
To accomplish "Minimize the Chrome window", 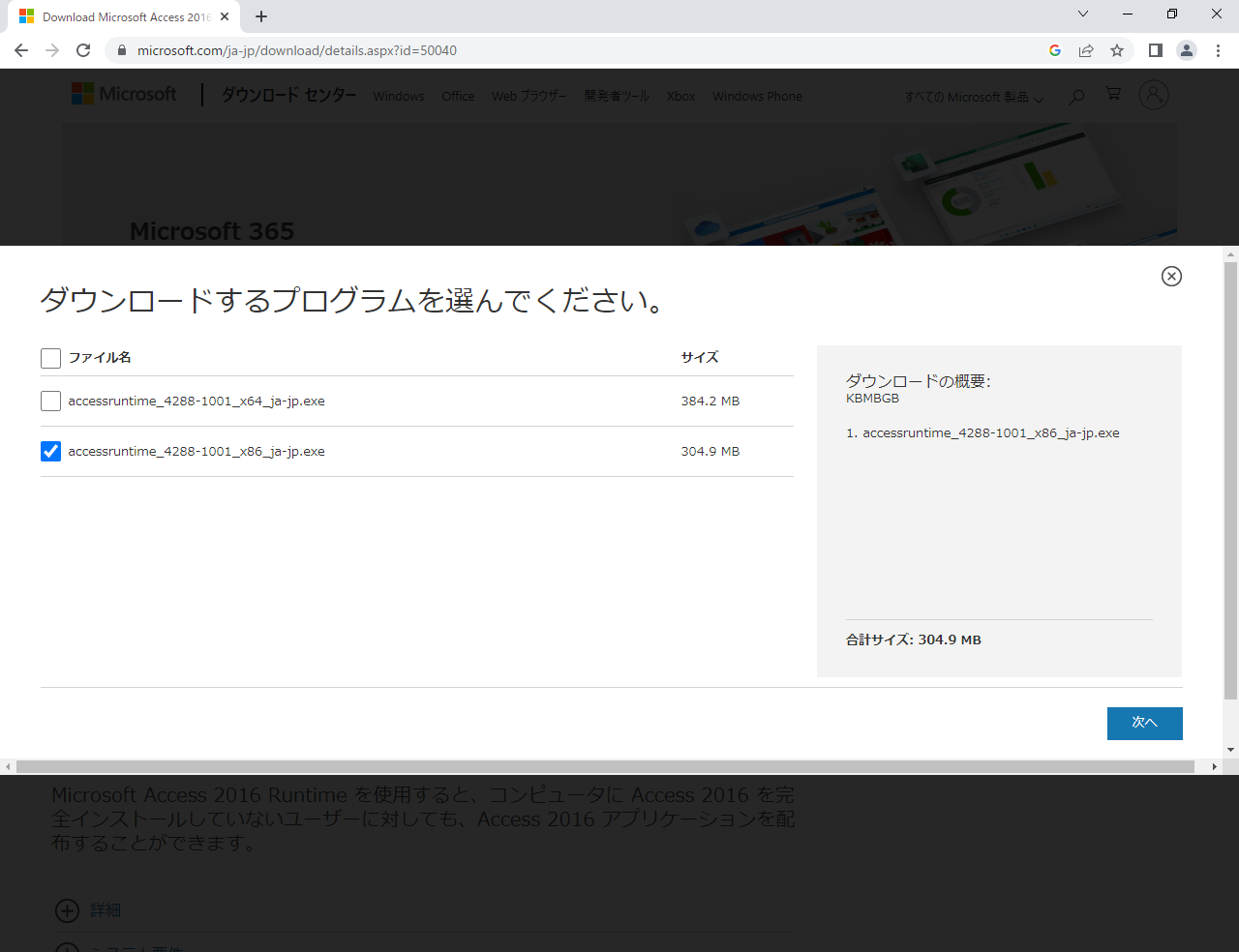I will (x=1128, y=15).
